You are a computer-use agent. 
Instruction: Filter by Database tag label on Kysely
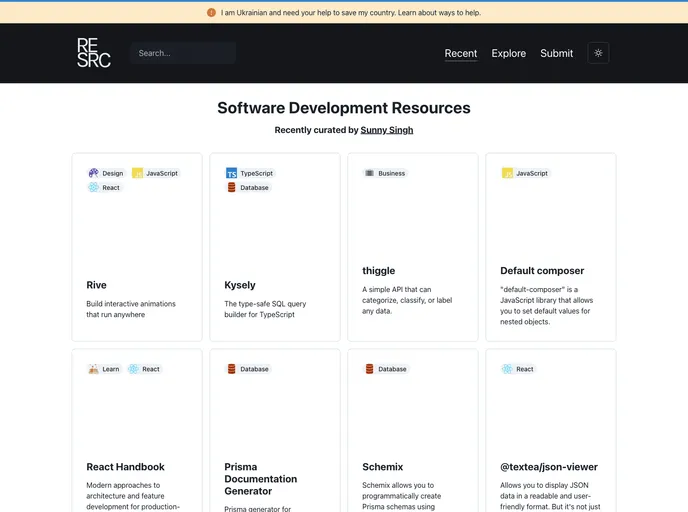pyautogui.click(x=254, y=188)
